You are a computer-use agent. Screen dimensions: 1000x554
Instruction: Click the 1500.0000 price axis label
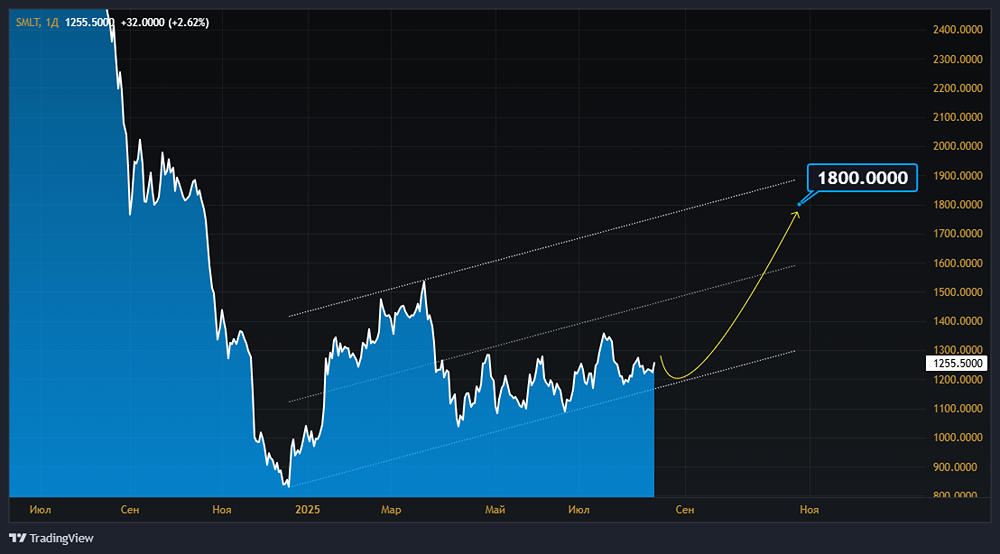tap(957, 292)
